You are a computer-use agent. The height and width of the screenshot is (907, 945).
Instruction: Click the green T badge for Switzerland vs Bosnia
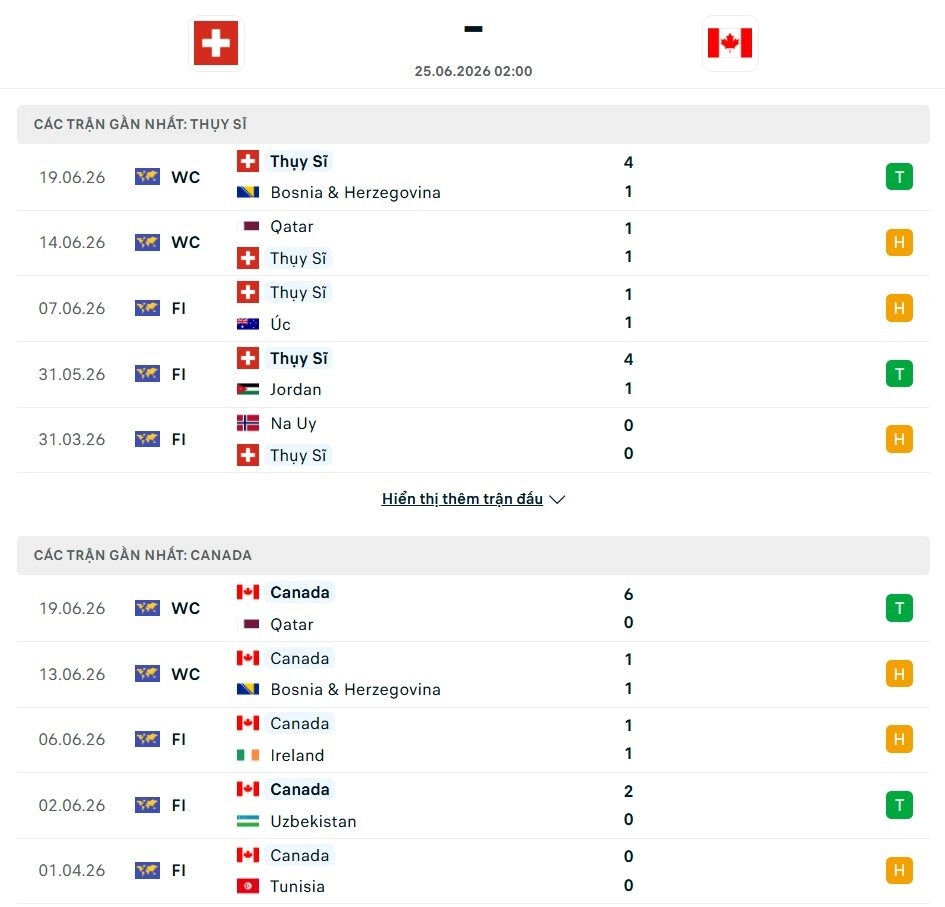tap(899, 177)
